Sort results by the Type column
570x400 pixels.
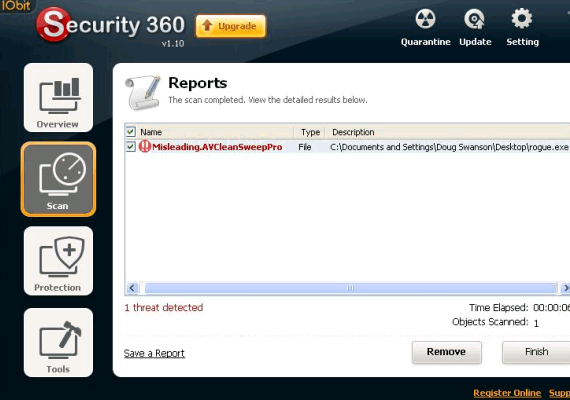[x=309, y=132]
